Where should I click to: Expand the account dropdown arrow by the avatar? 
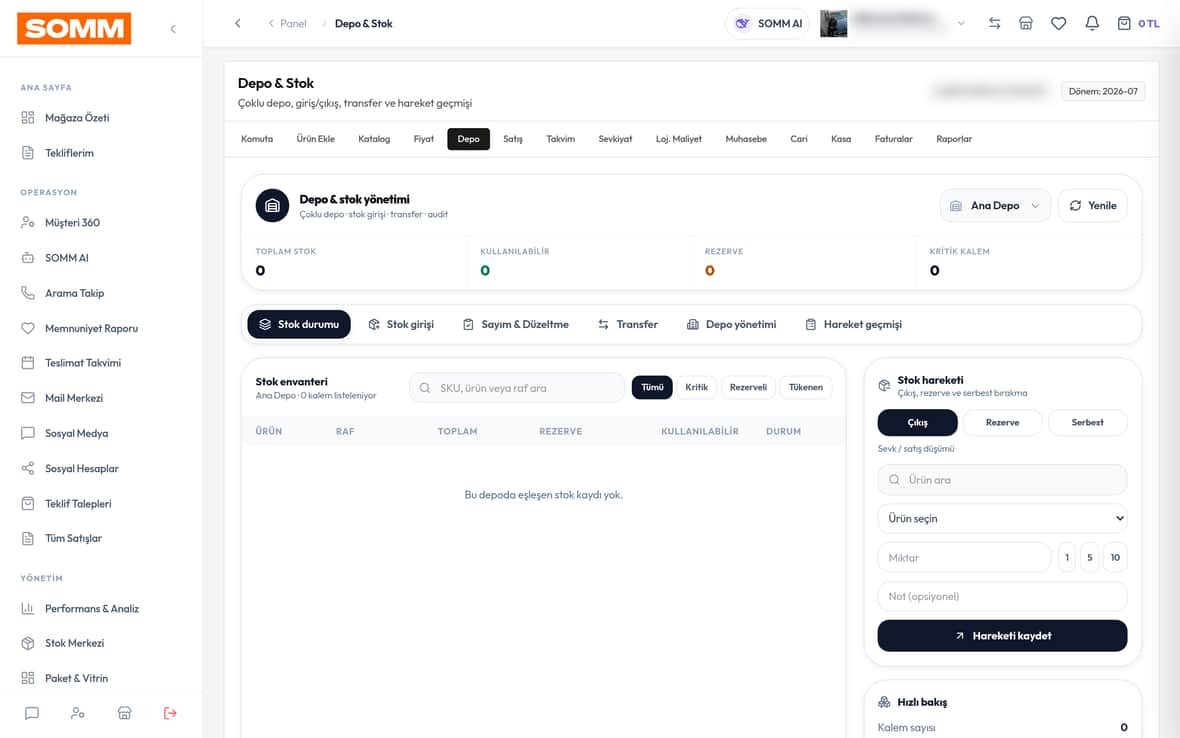tap(961, 23)
